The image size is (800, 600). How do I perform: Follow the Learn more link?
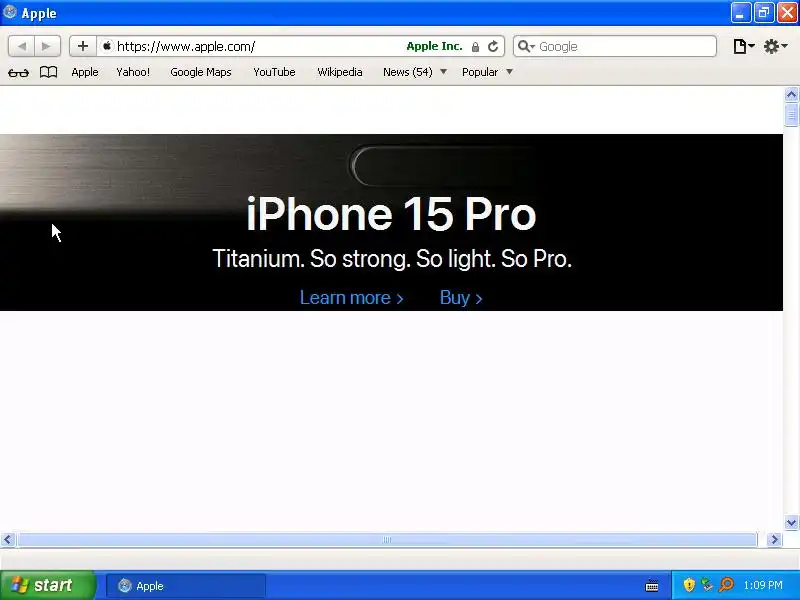[352, 297]
